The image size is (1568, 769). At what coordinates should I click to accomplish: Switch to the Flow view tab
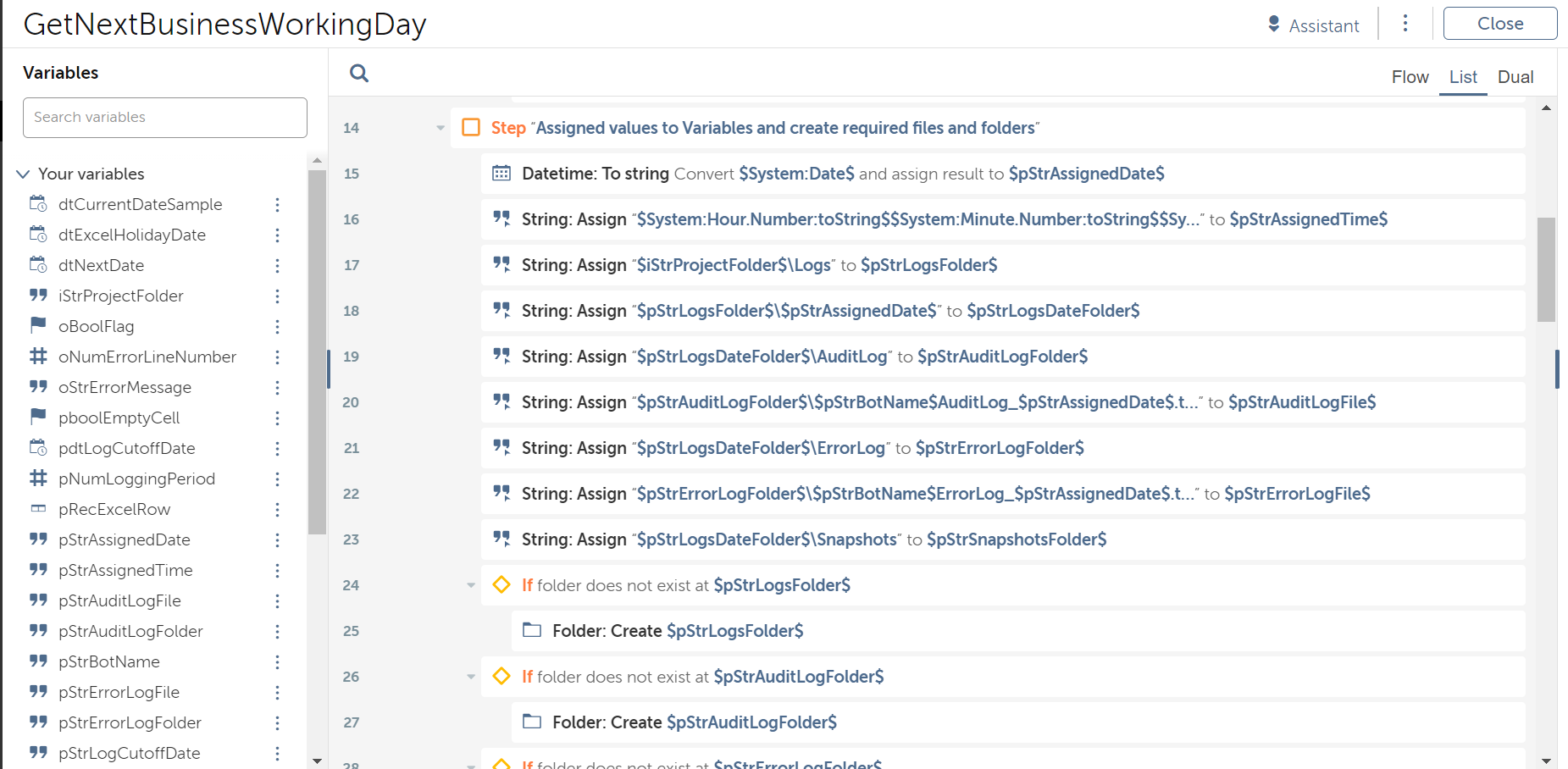(1410, 77)
